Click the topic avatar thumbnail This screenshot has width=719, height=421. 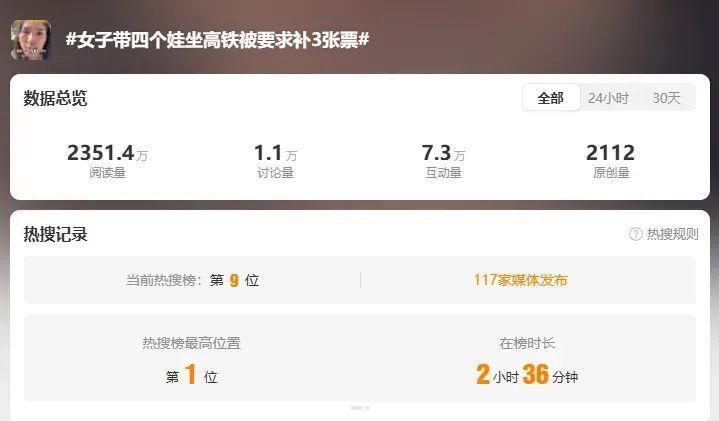pyautogui.click(x=31, y=40)
